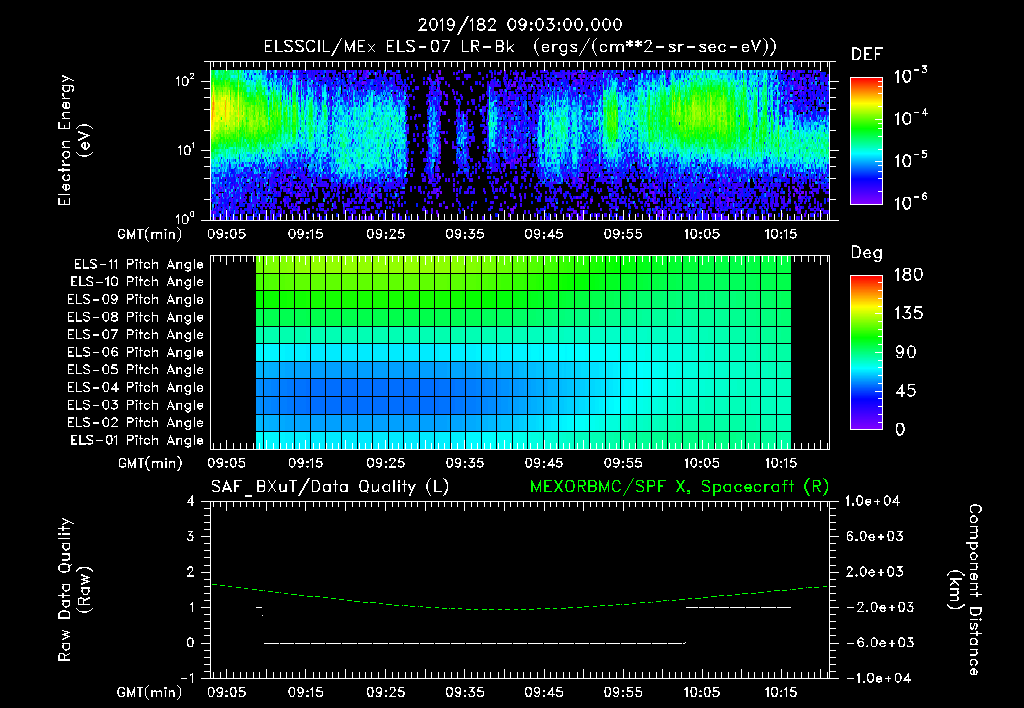Screen dimensions: 1024x708
Task: Click the 'DEF' color bar label
Action: click(x=867, y=55)
